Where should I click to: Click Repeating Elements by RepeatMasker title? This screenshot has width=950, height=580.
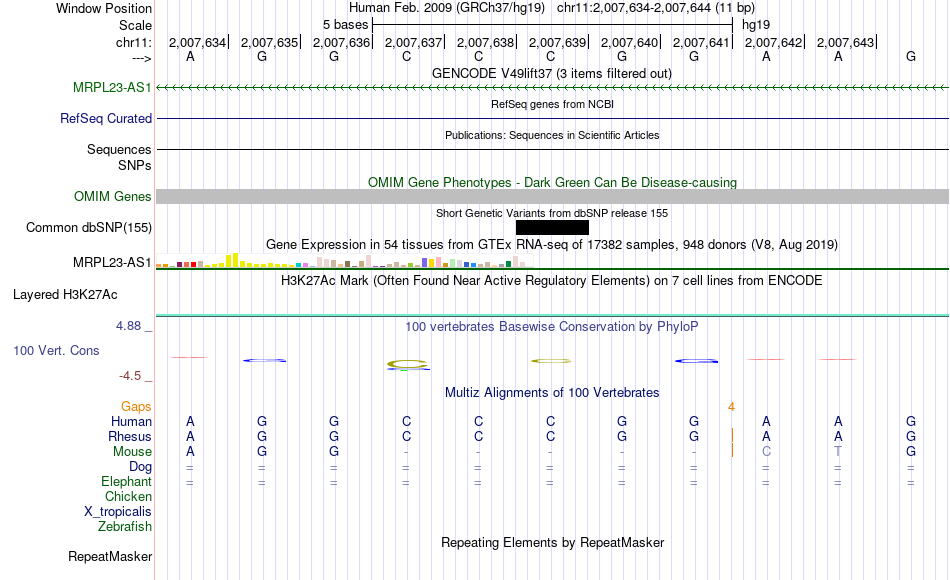(553, 542)
